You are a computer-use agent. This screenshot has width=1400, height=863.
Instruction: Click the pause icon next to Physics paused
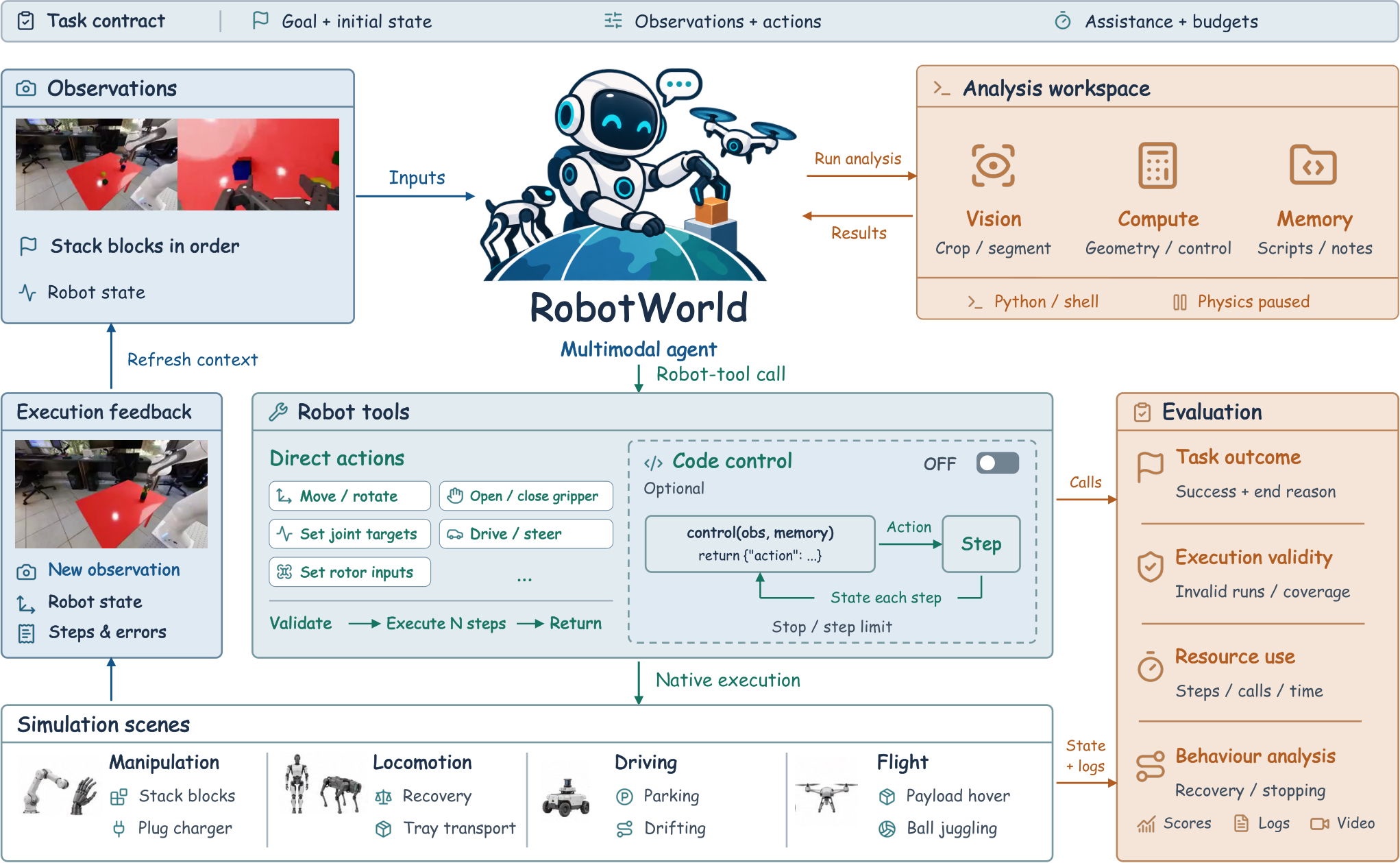pyautogui.click(x=1179, y=302)
